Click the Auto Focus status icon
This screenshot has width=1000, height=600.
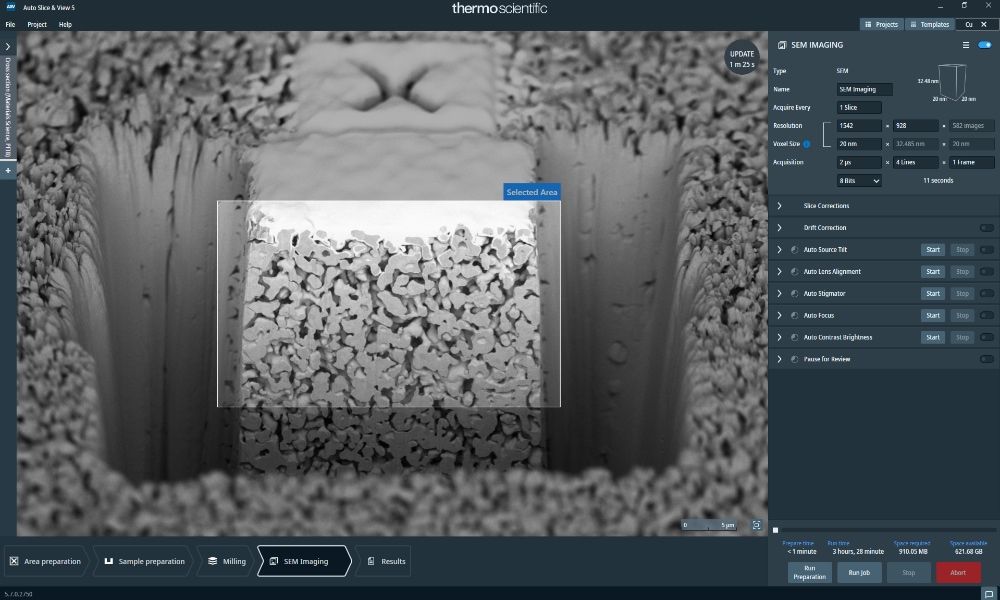[x=793, y=315]
